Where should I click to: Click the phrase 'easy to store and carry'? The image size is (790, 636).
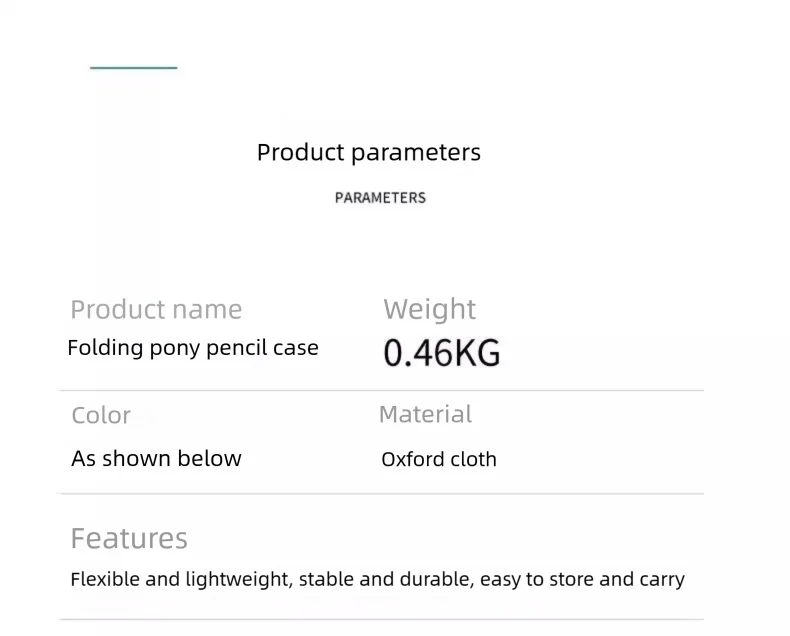click(x=582, y=580)
